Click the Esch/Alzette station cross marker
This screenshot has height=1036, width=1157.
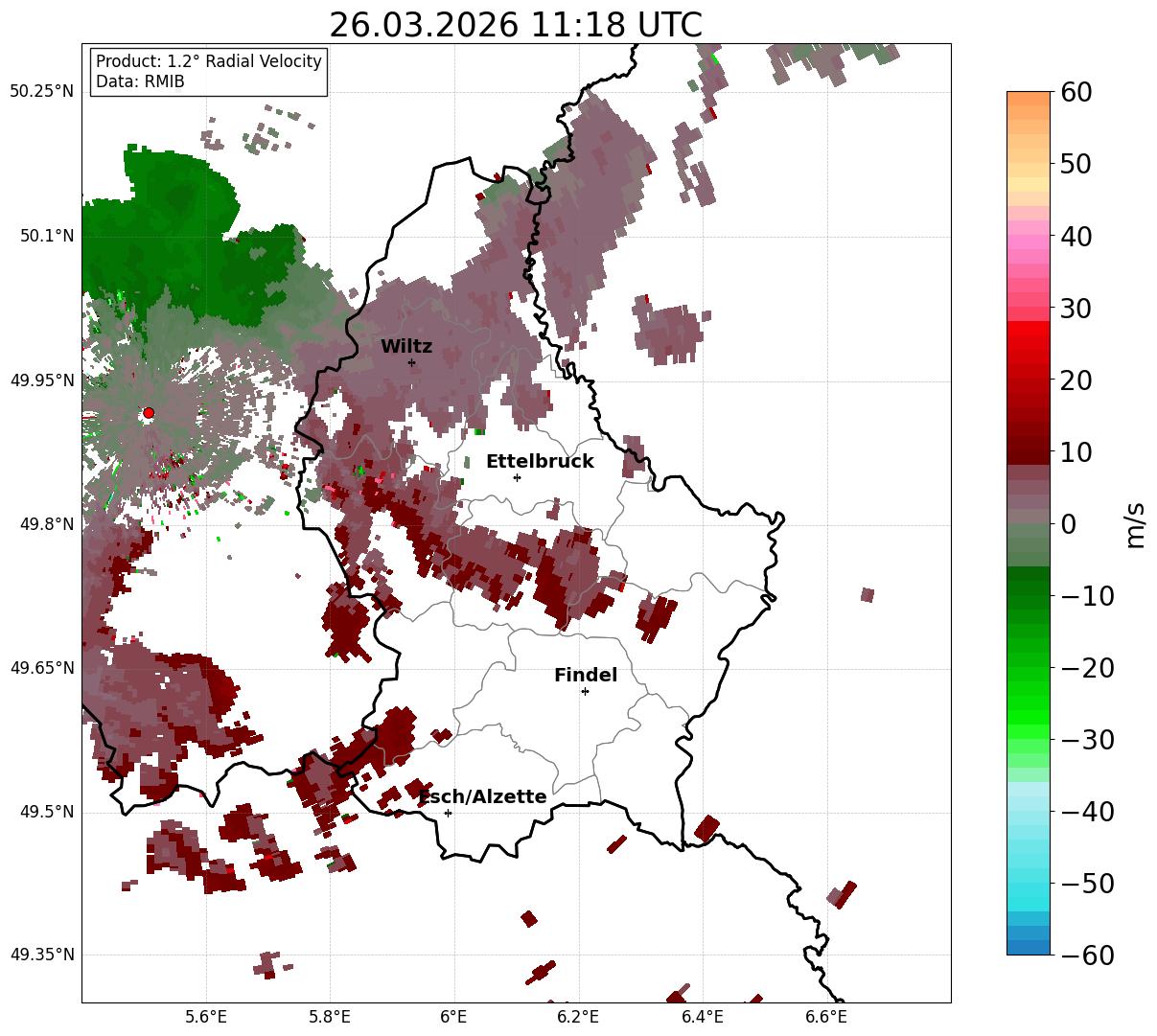click(x=448, y=813)
